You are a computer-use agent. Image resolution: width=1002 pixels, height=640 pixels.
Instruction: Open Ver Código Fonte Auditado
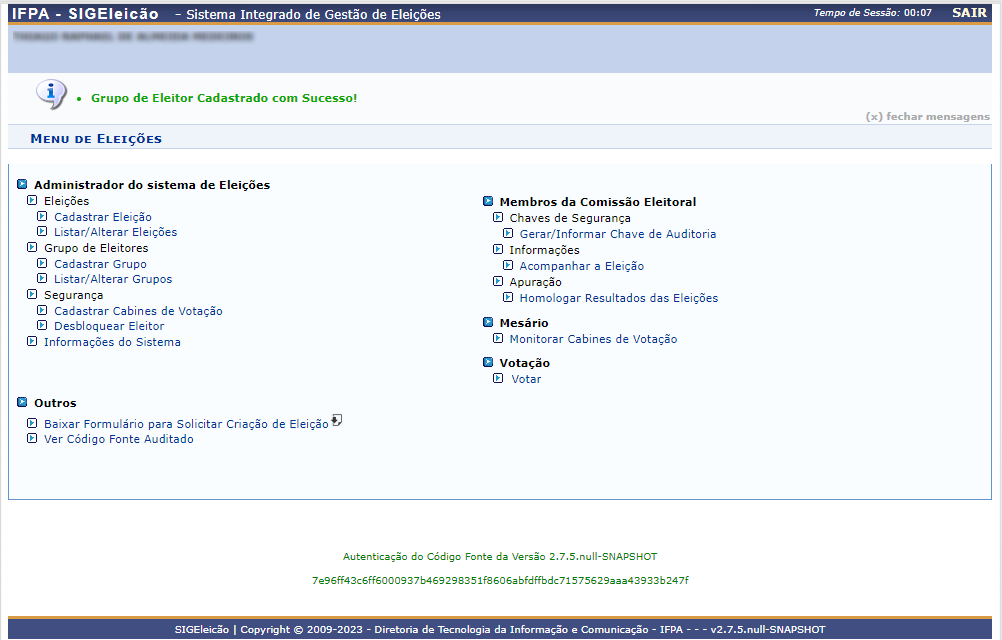pos(119,439)
